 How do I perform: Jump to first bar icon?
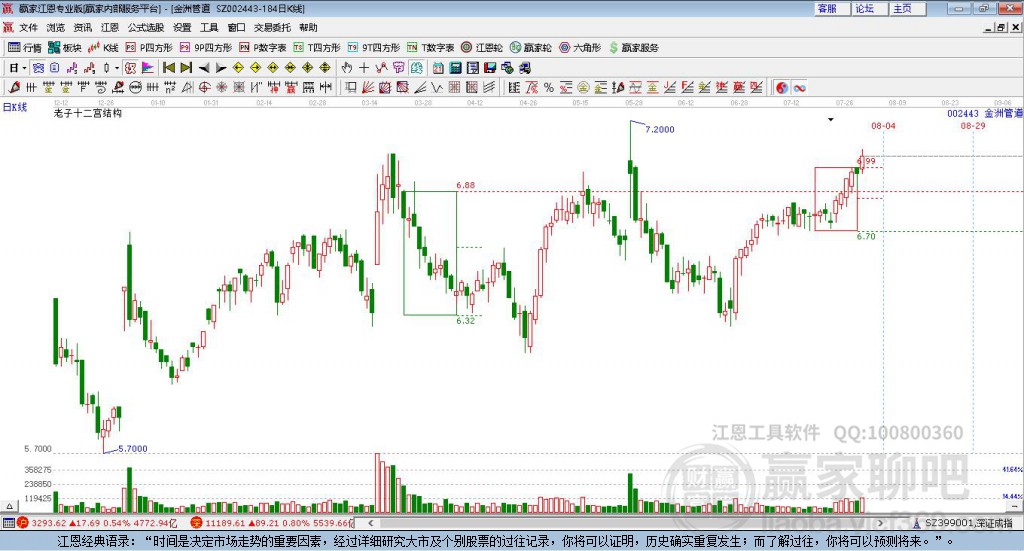click(168, 68)
